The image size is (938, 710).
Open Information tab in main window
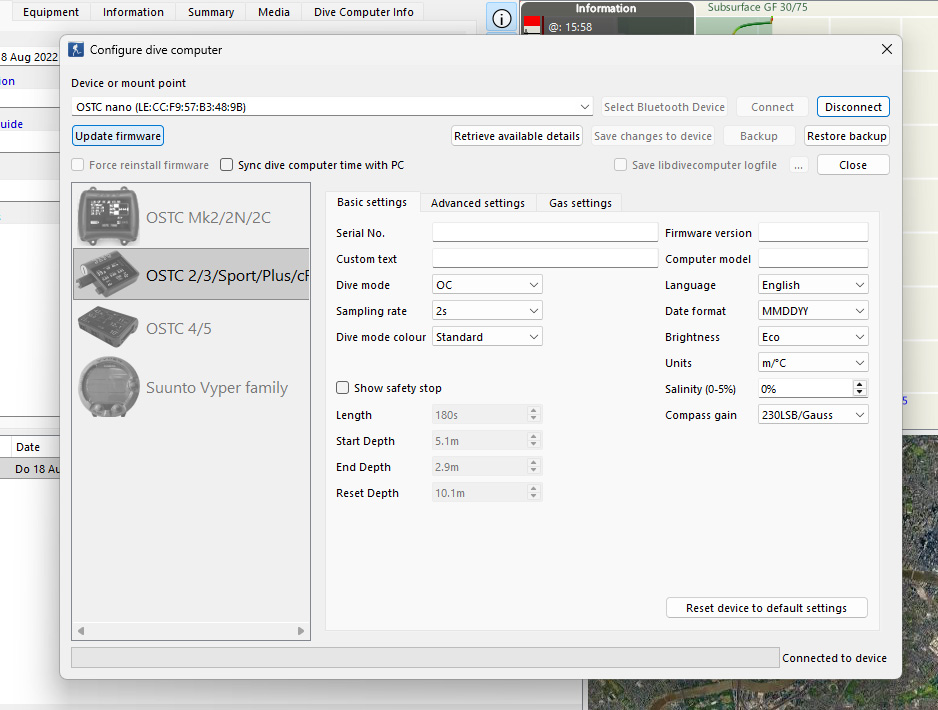133,12
